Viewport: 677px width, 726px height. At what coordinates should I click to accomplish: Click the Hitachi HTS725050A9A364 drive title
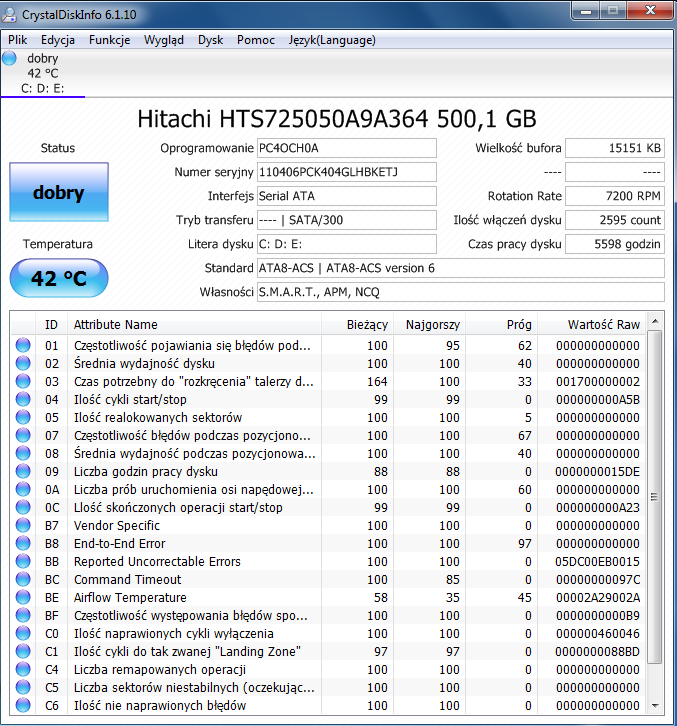point(337,119)
